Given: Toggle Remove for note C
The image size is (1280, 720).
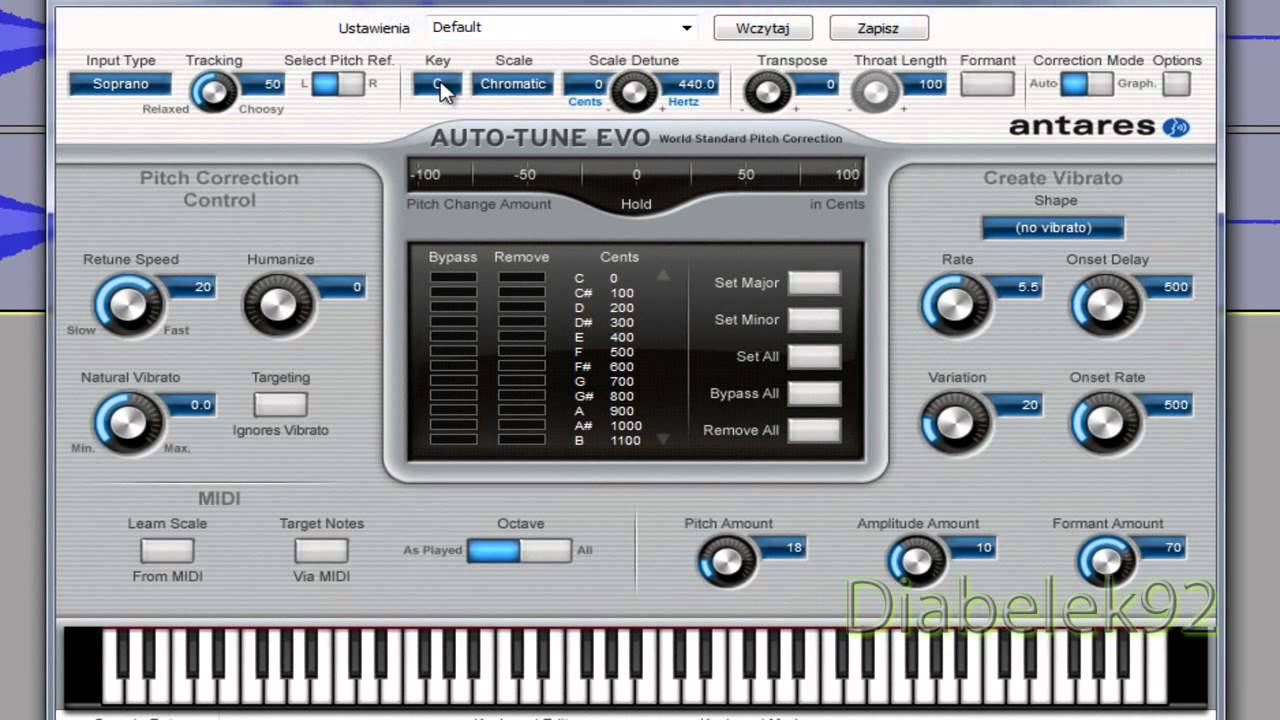Looking at the screenshot, I should click(x=521, y=278).
